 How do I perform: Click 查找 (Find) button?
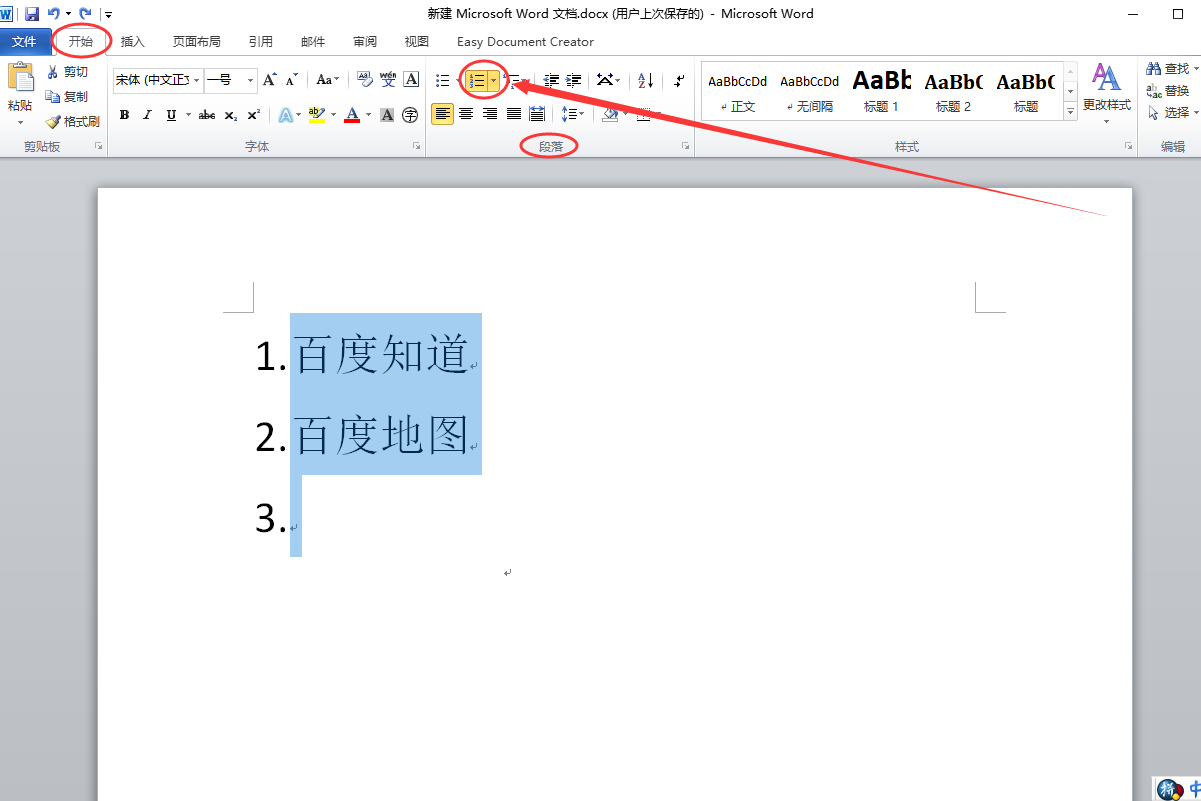1170,69
